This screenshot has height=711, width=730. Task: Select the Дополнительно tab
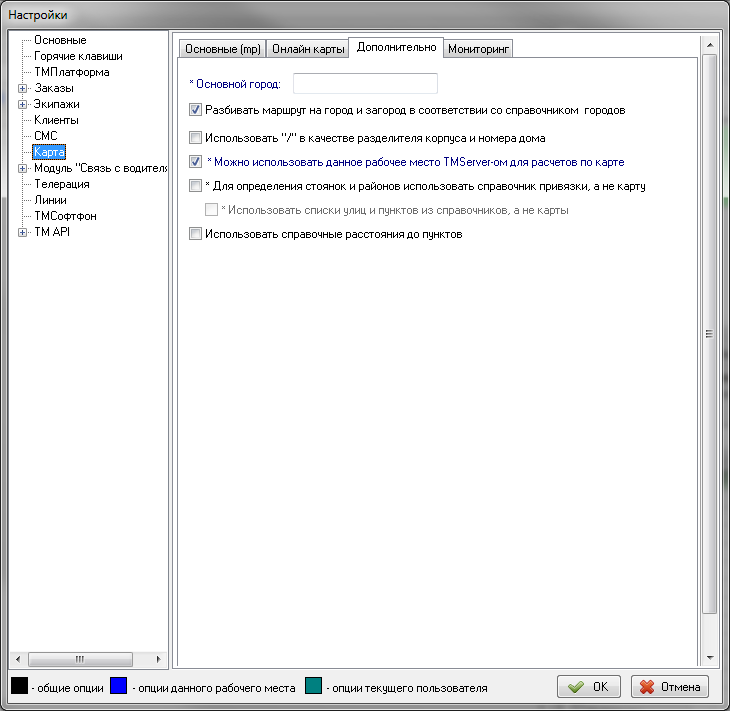(396, 47)
